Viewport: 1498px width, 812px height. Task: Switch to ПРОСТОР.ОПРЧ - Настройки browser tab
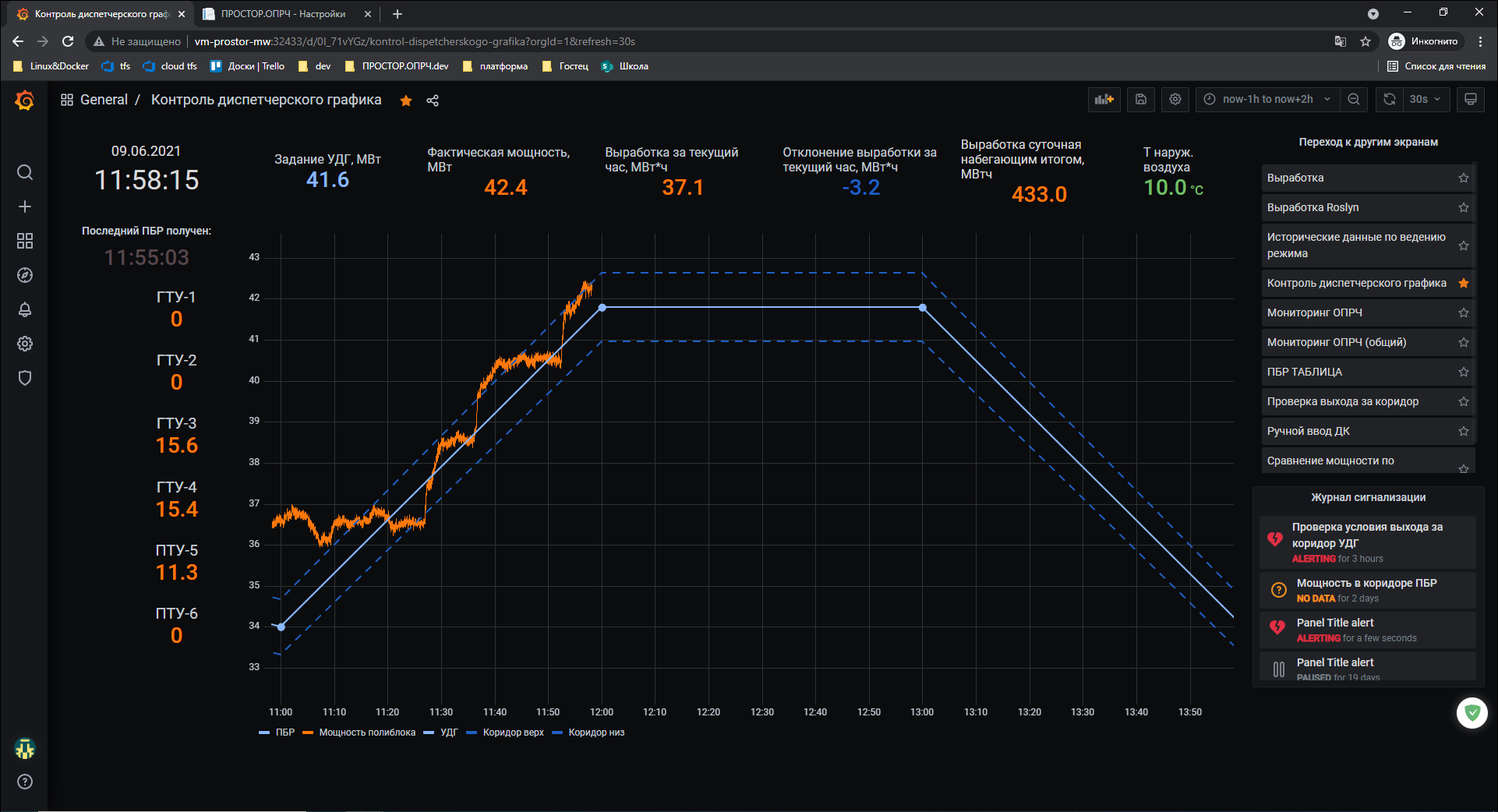click(283, 14)
